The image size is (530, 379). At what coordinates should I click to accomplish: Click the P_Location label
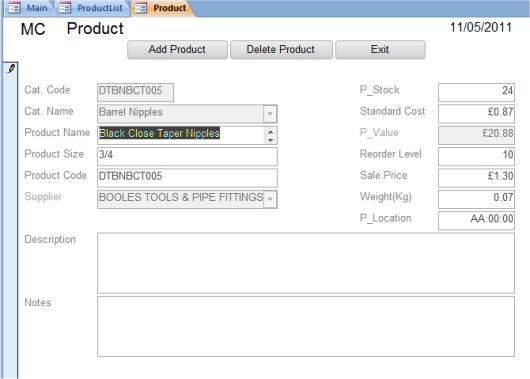[x=385, y=218]
